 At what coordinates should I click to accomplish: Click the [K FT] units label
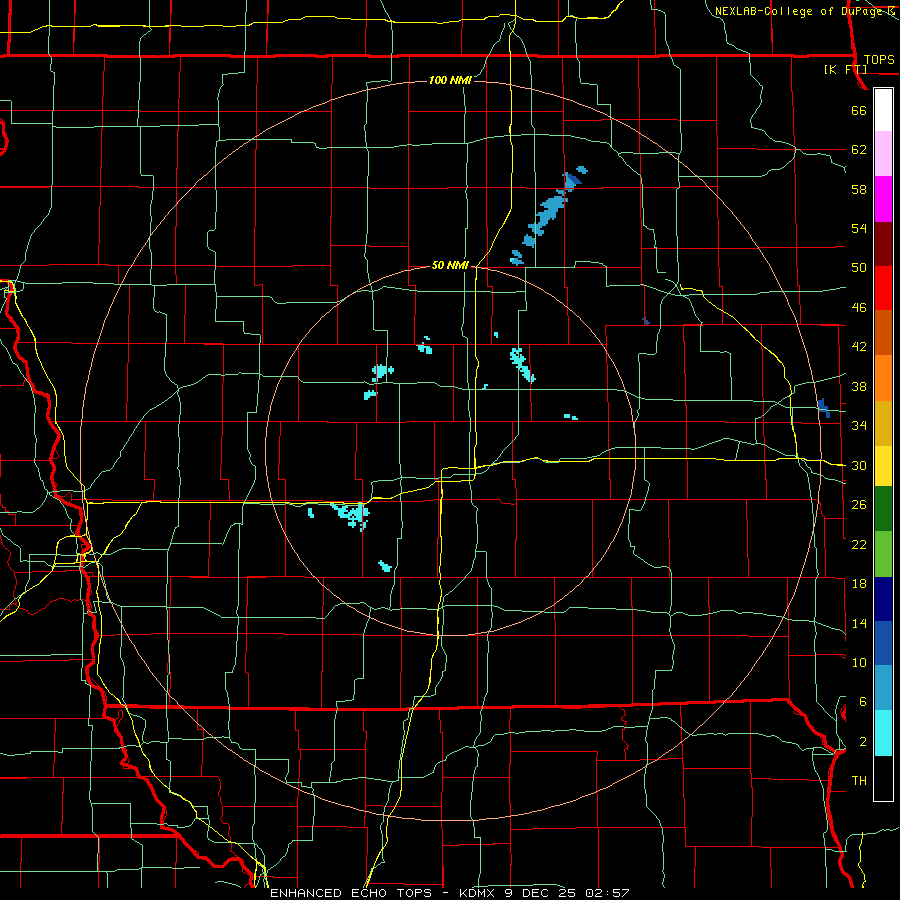pyautogui.click(x=845, y=69)
